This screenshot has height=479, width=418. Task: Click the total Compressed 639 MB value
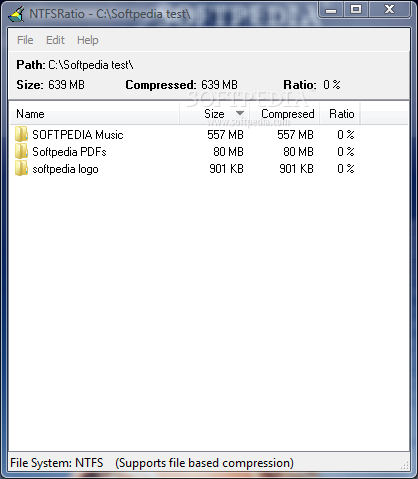coord(219,85)
